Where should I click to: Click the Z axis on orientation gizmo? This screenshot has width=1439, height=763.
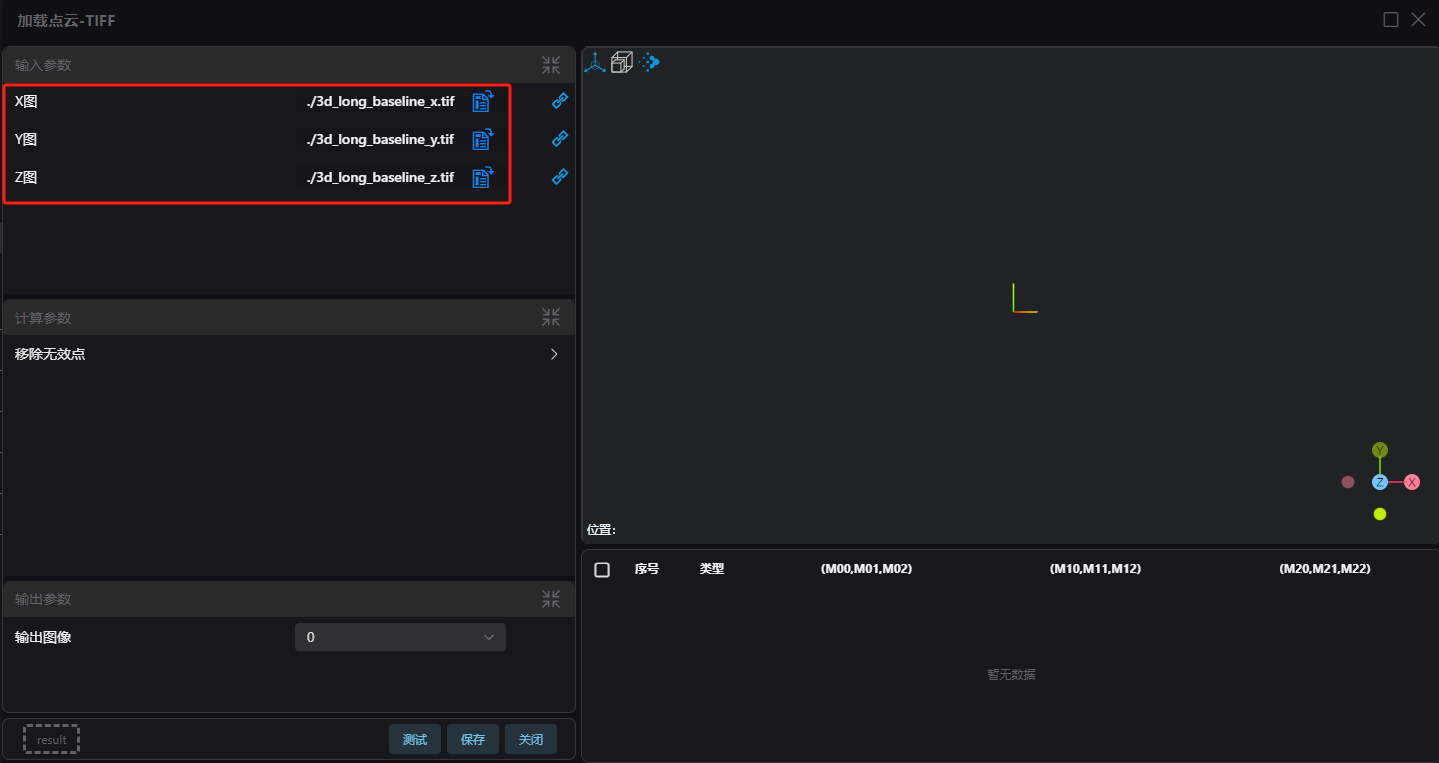[1380, 482]
